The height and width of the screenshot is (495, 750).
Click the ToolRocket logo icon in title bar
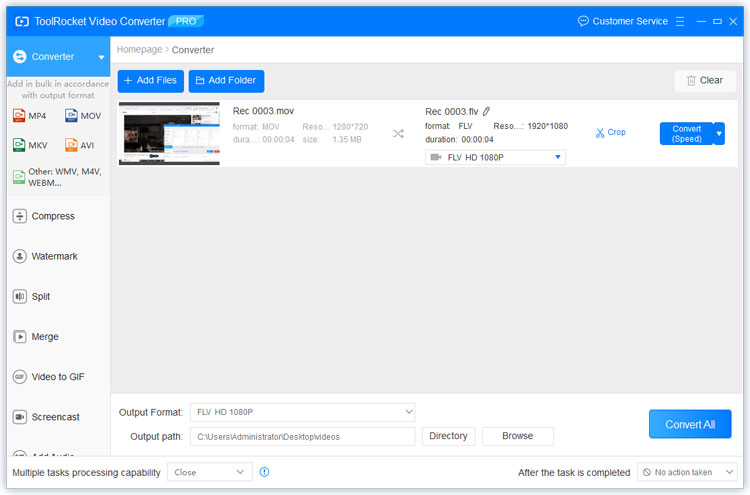point(22,22)
